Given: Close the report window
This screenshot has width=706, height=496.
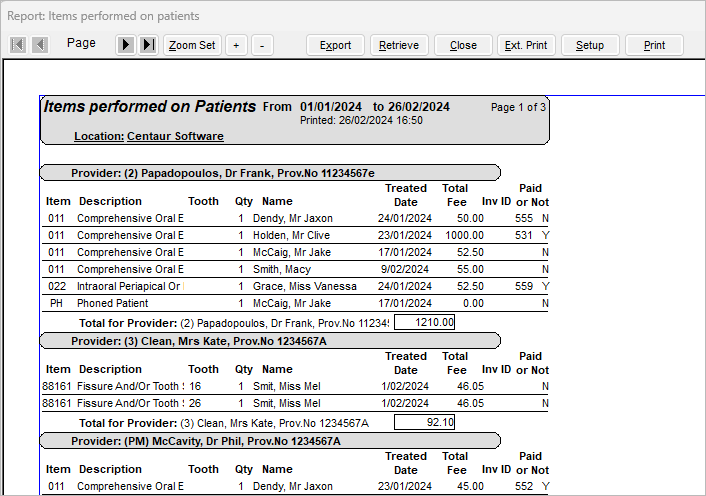Looking at the screenshot, I should pyautogui.click(x=463, y=45).
